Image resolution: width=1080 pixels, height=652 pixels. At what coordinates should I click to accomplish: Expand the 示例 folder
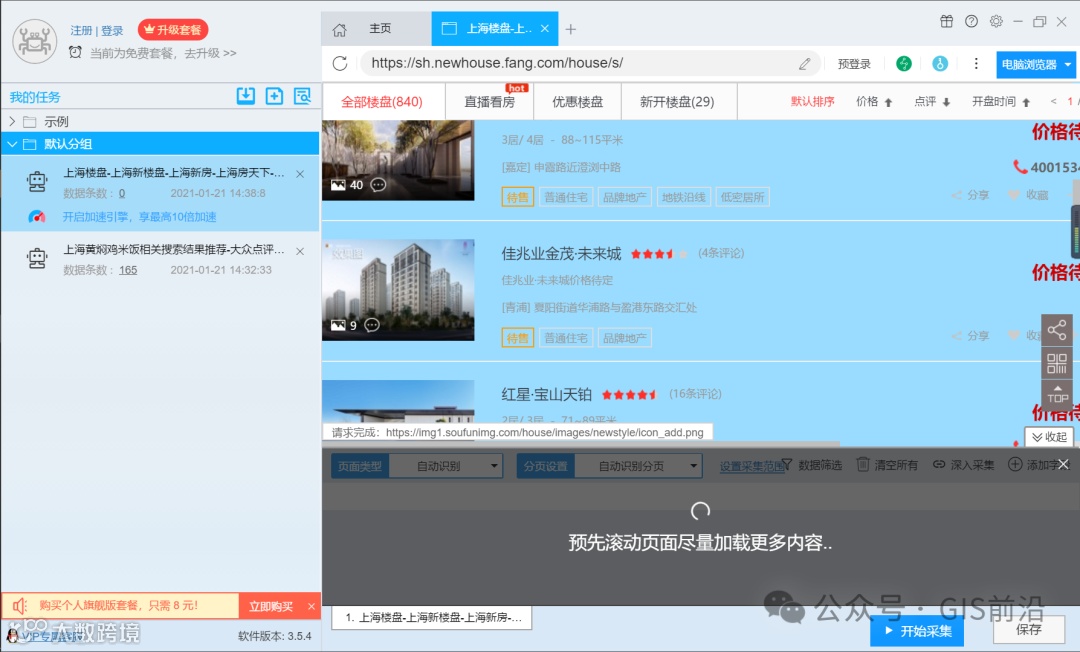click(12, 121)
